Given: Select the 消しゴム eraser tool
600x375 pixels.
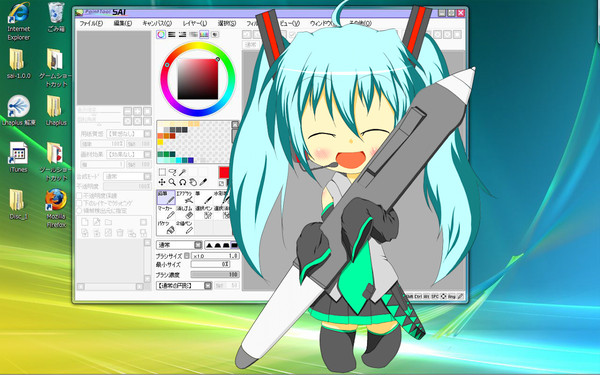Looking at the screenshot, I should point(185,212).
